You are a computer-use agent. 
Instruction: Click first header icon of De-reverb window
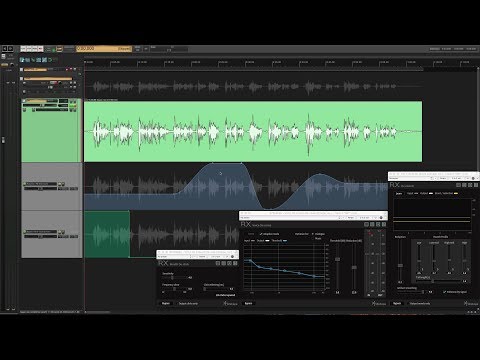click(458, 185)
